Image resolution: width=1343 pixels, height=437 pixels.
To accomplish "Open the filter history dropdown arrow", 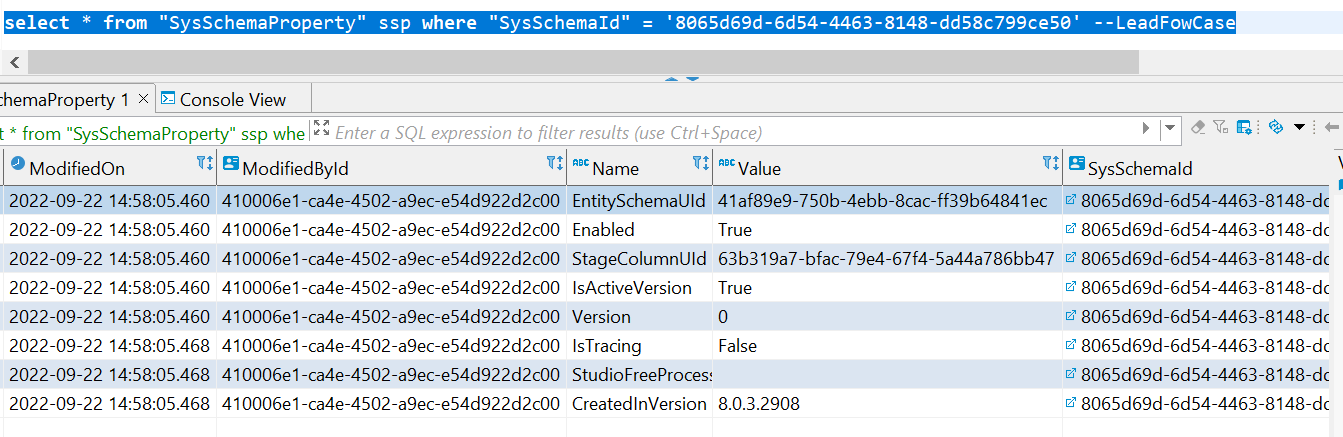I will click(1170, 129).
